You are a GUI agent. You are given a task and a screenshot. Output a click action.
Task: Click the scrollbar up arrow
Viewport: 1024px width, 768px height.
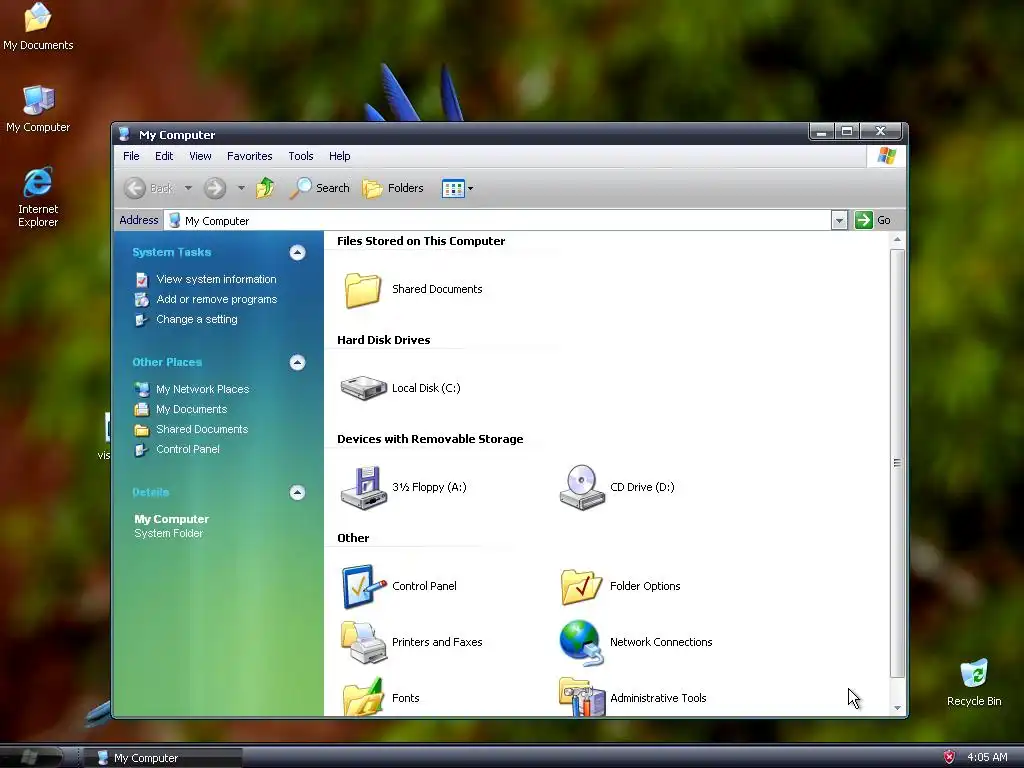click(897, 240)
